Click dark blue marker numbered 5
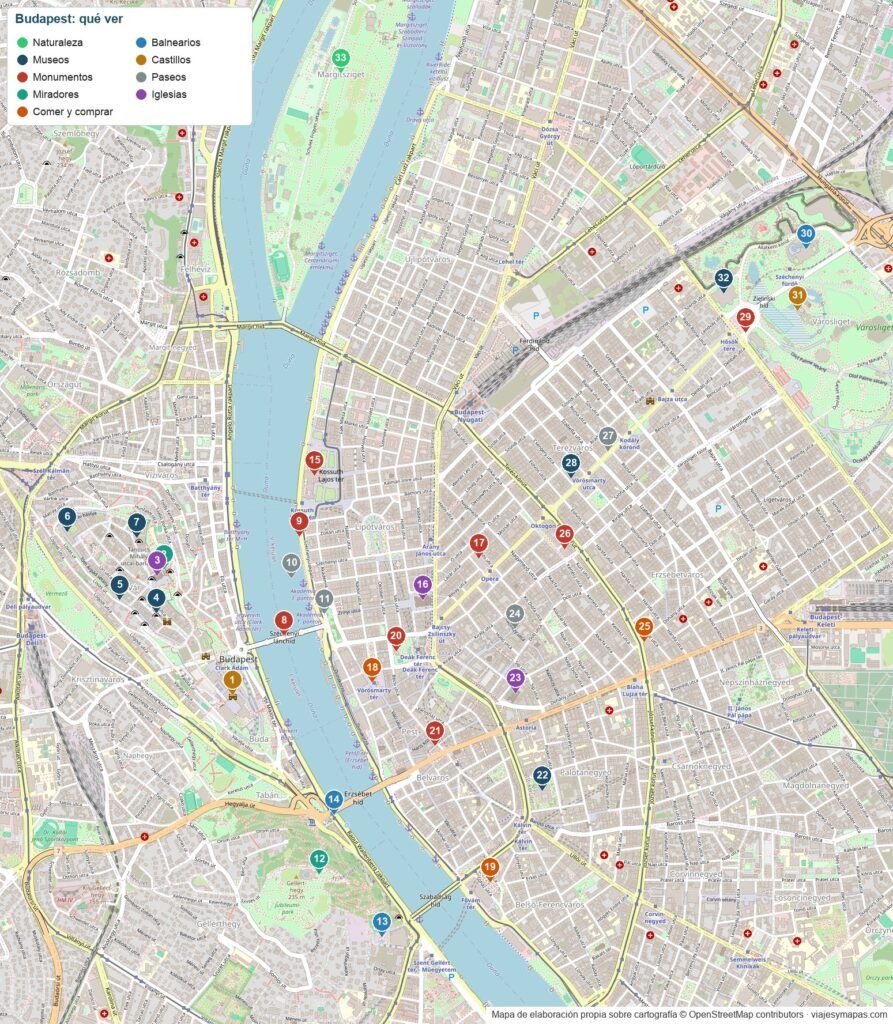Image resolution: width=893 pixels, height=1024 pixels. 119,585
